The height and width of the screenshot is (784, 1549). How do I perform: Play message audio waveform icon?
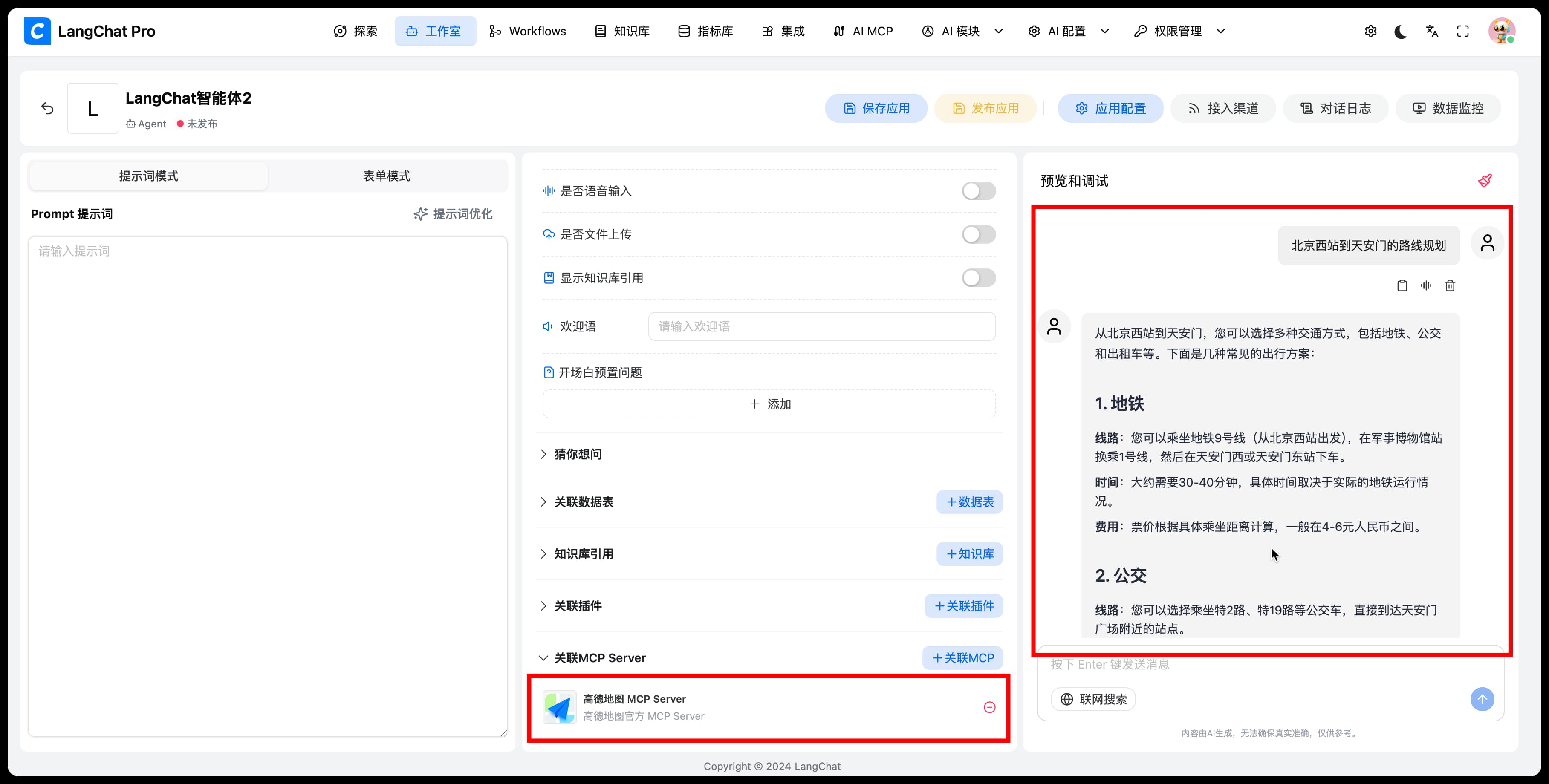(1426, 285)
